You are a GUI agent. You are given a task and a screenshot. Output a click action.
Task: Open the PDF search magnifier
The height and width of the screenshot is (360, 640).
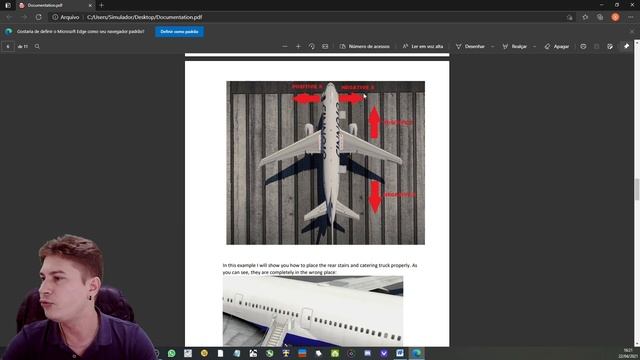click(x=37, y=47)
